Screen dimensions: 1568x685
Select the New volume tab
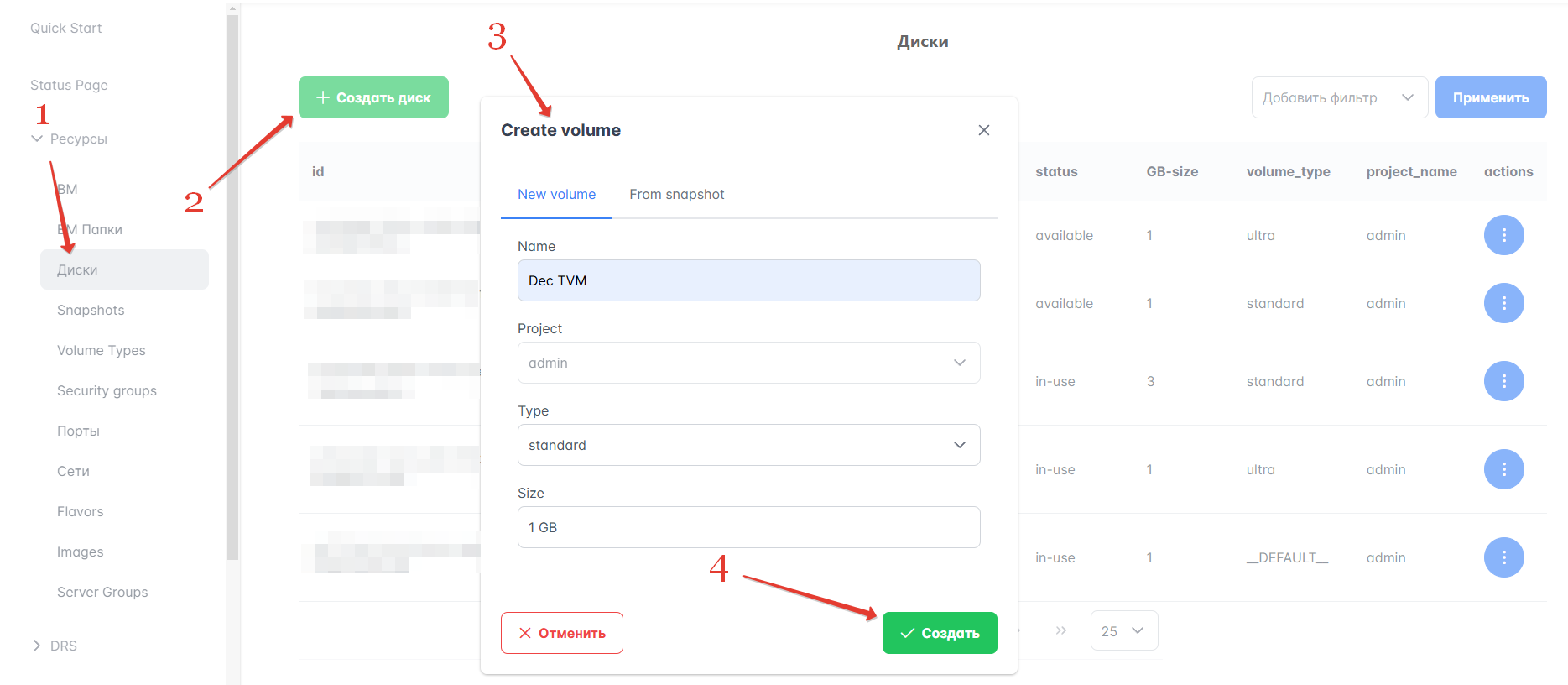click(x=556, y=195)
